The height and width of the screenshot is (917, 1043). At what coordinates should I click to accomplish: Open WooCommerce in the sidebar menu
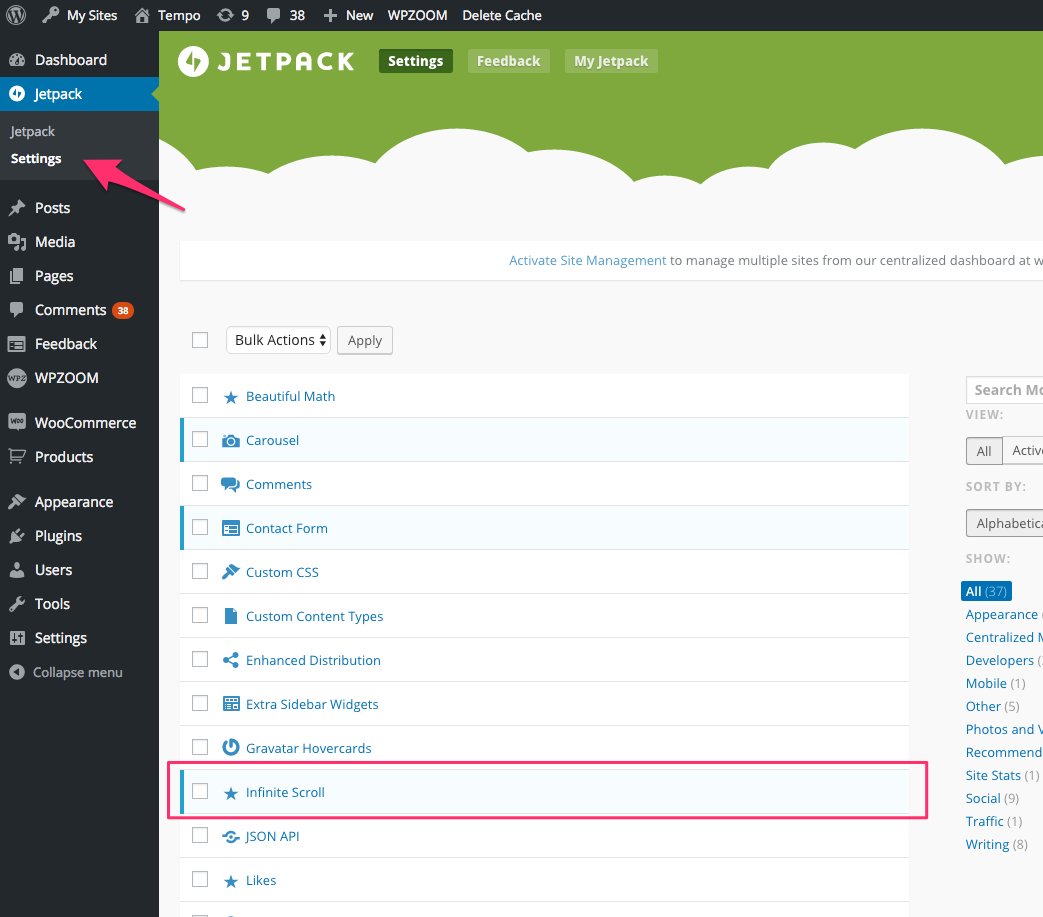[84, 423]
